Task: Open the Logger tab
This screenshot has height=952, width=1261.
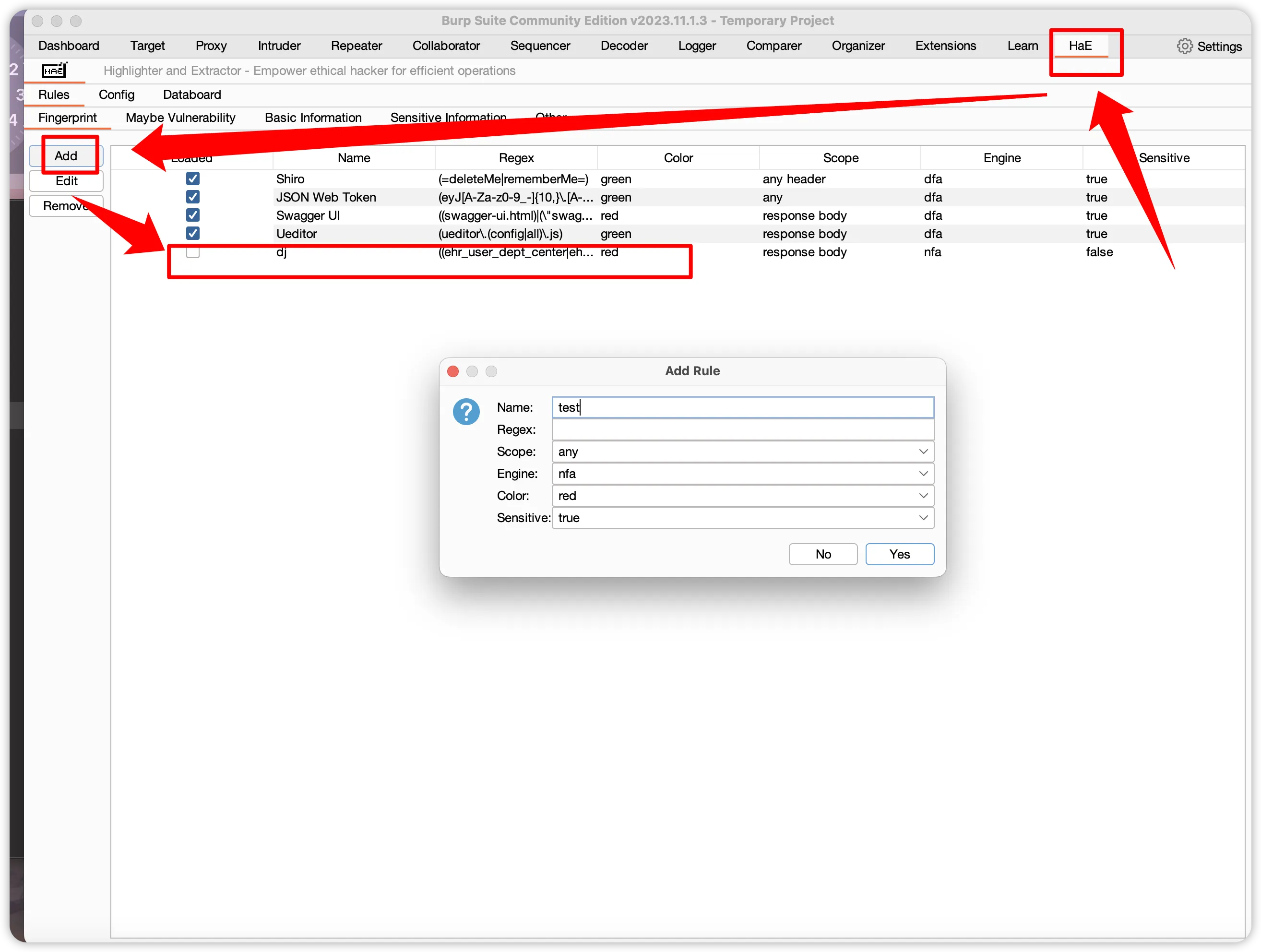Action: [x=697, y=46]
